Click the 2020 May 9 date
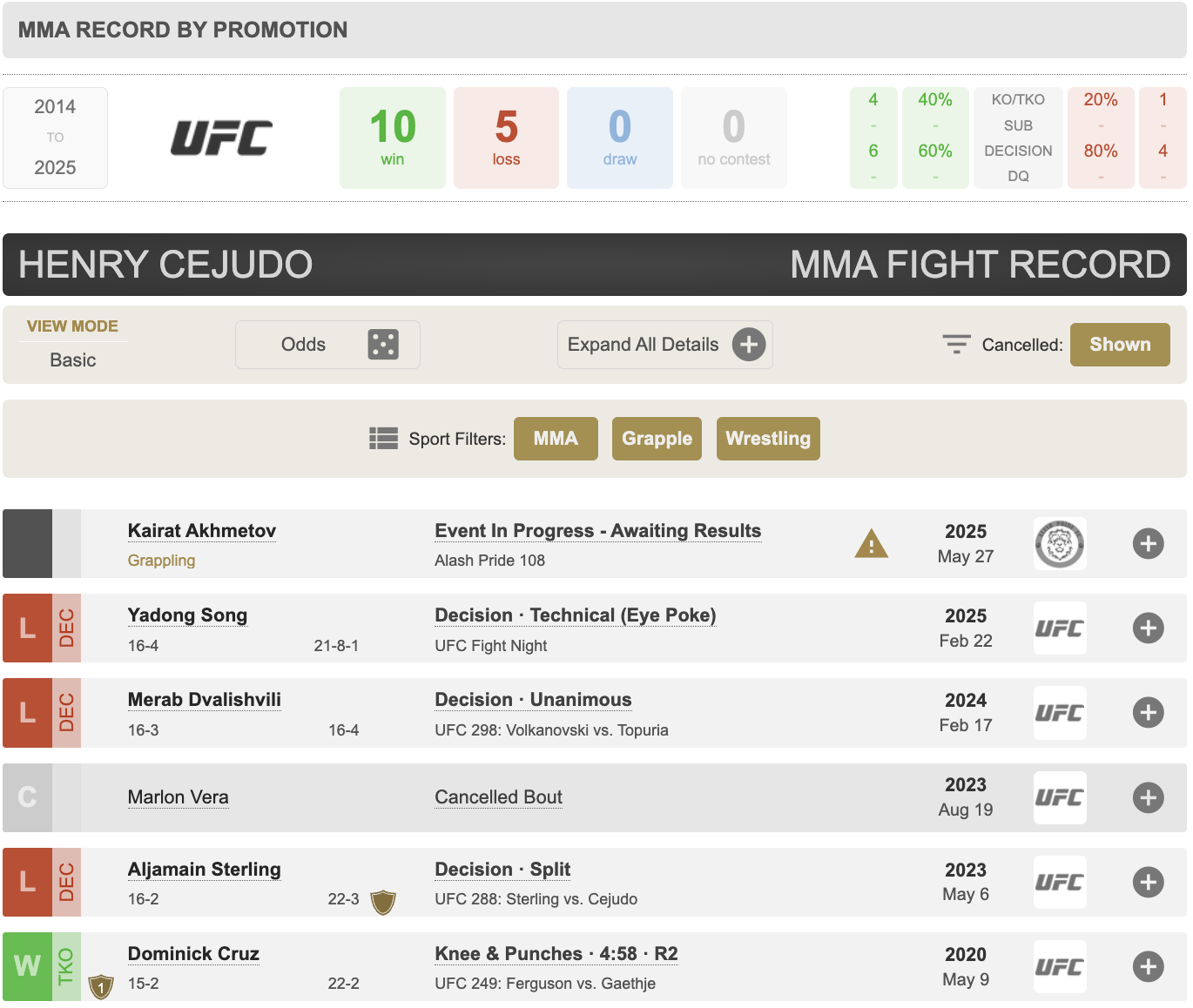1193x1008 pixels. pyautogui.click(x=966, y=966)
